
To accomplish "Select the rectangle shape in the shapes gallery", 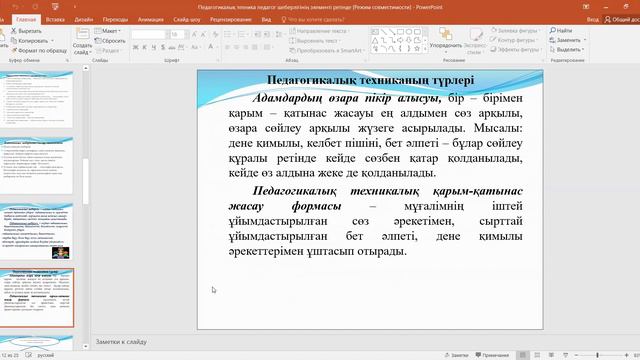I will tap(400, 32).
